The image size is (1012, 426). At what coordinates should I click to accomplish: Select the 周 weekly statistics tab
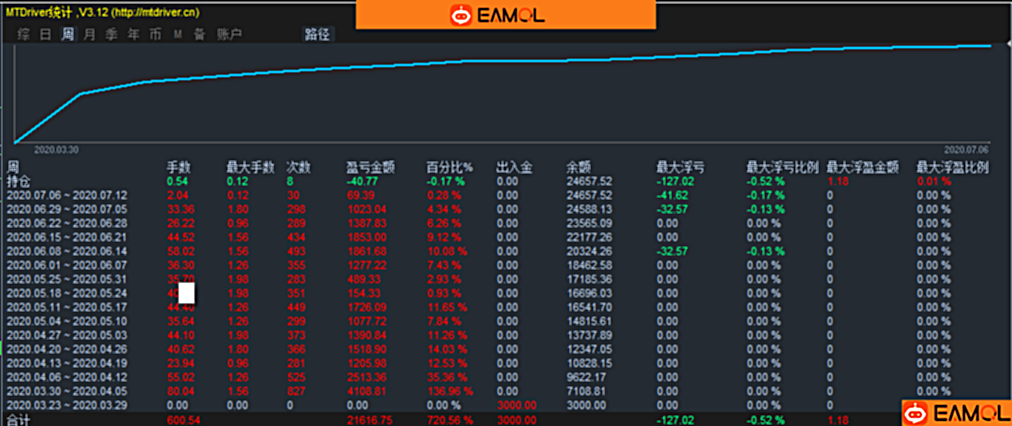pos(67,34)
